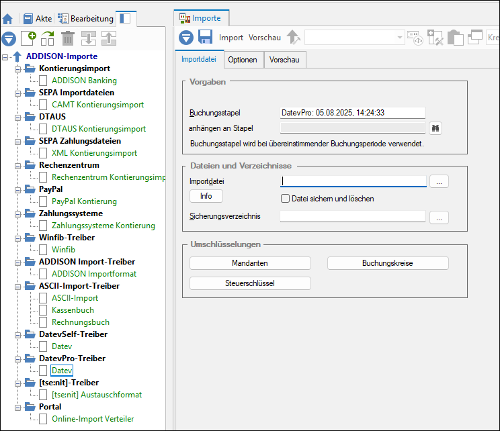Viewport: 500px width, 431px height.
Task: Switch to the Vorschau sub-tab
Action: click(x=284, y=60)
